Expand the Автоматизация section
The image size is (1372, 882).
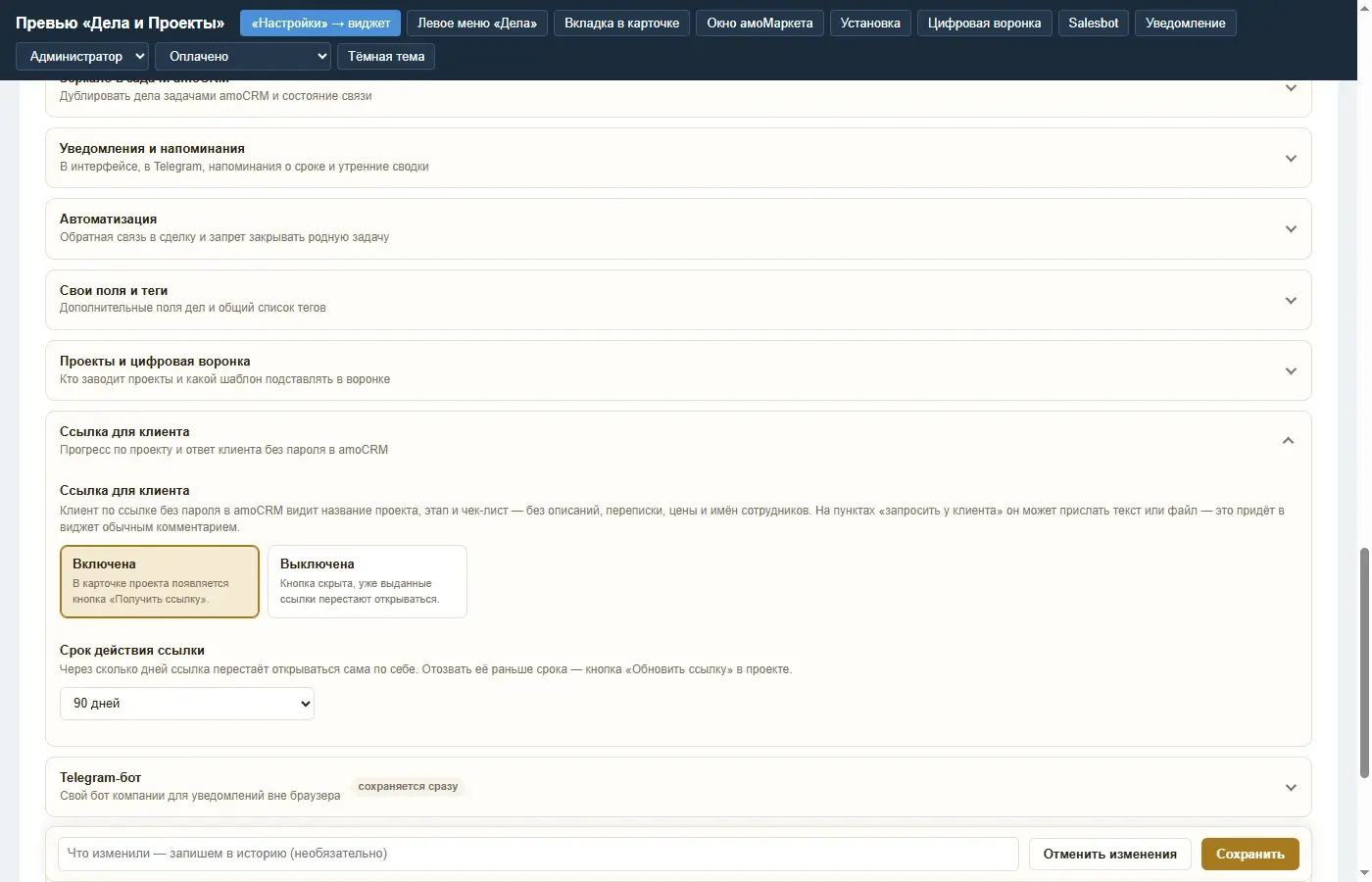click(678, 228)
